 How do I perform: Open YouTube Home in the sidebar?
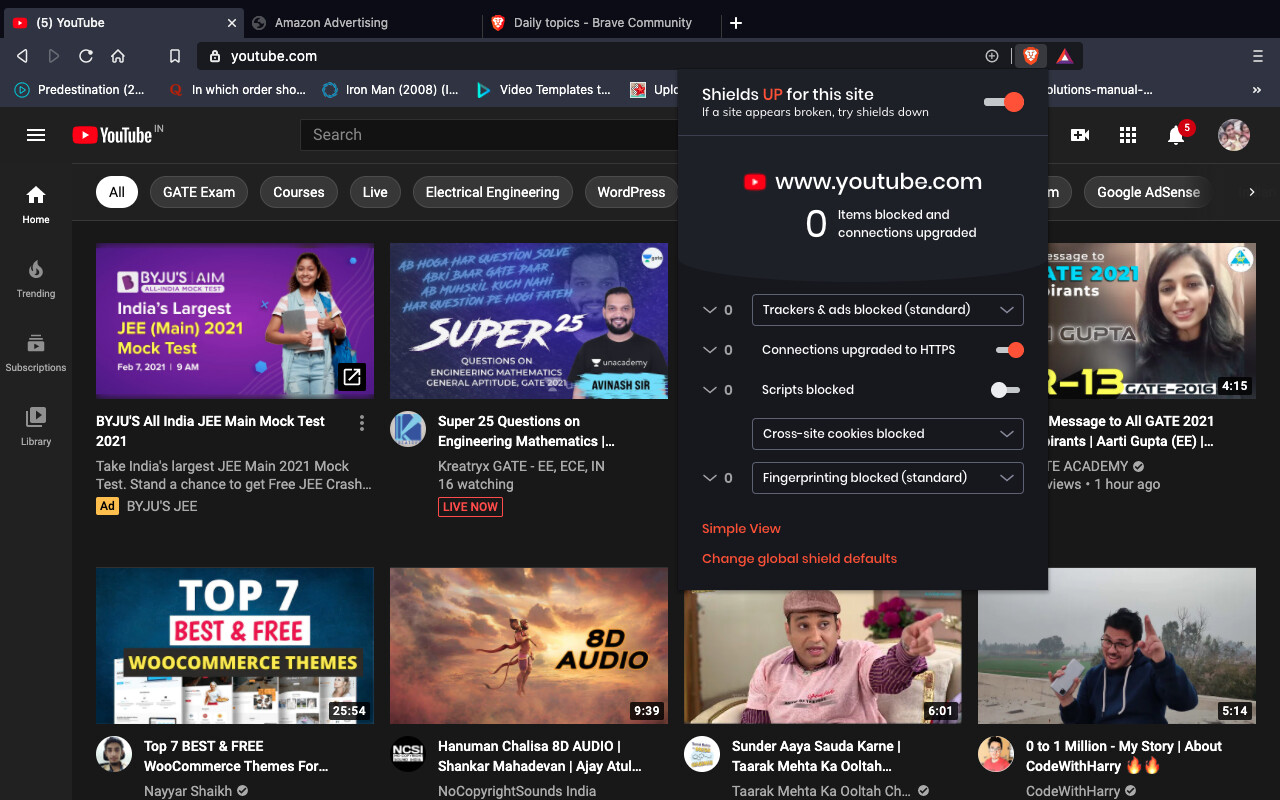(x=36, y=204)
